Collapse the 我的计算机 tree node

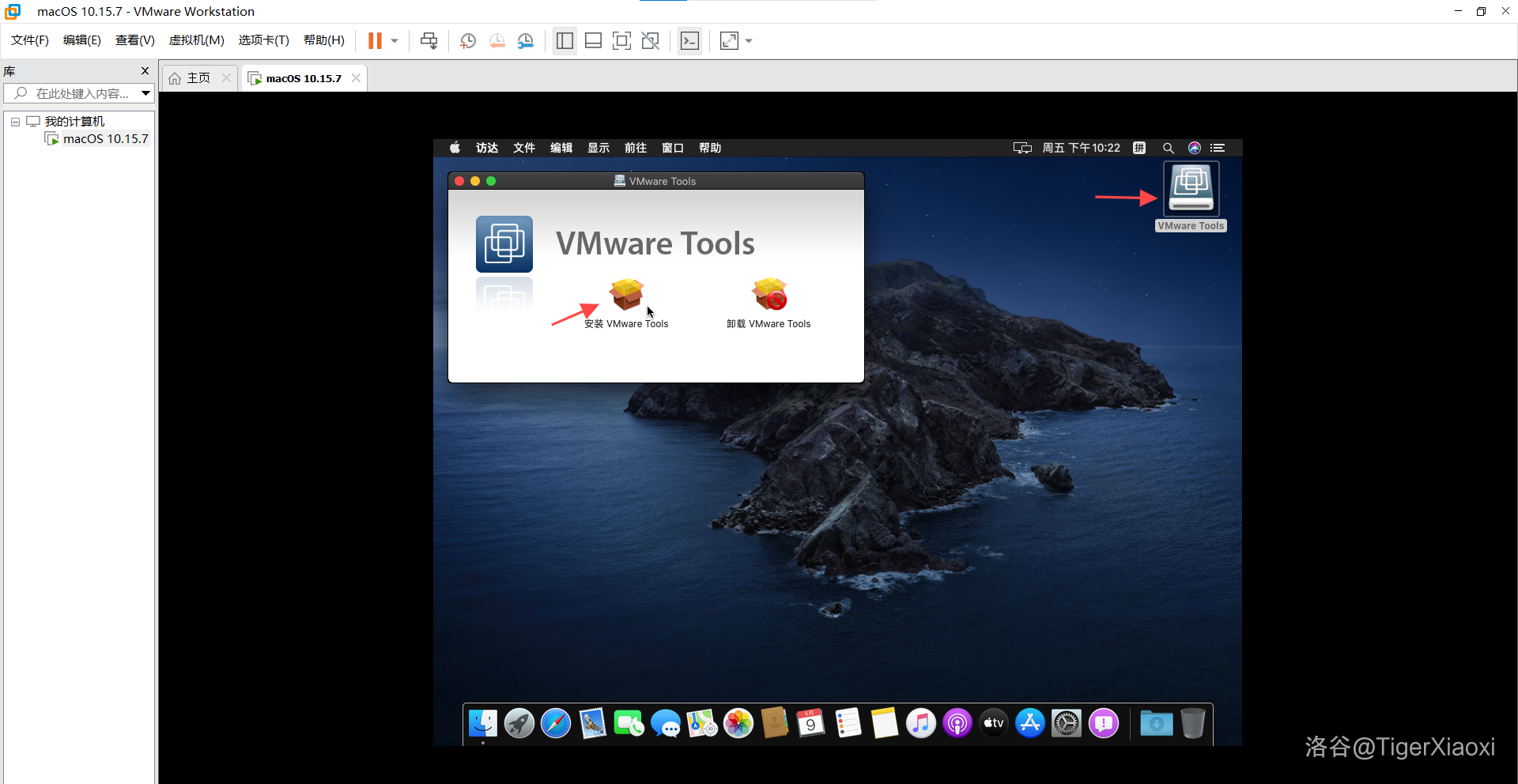tap(15, 122)
